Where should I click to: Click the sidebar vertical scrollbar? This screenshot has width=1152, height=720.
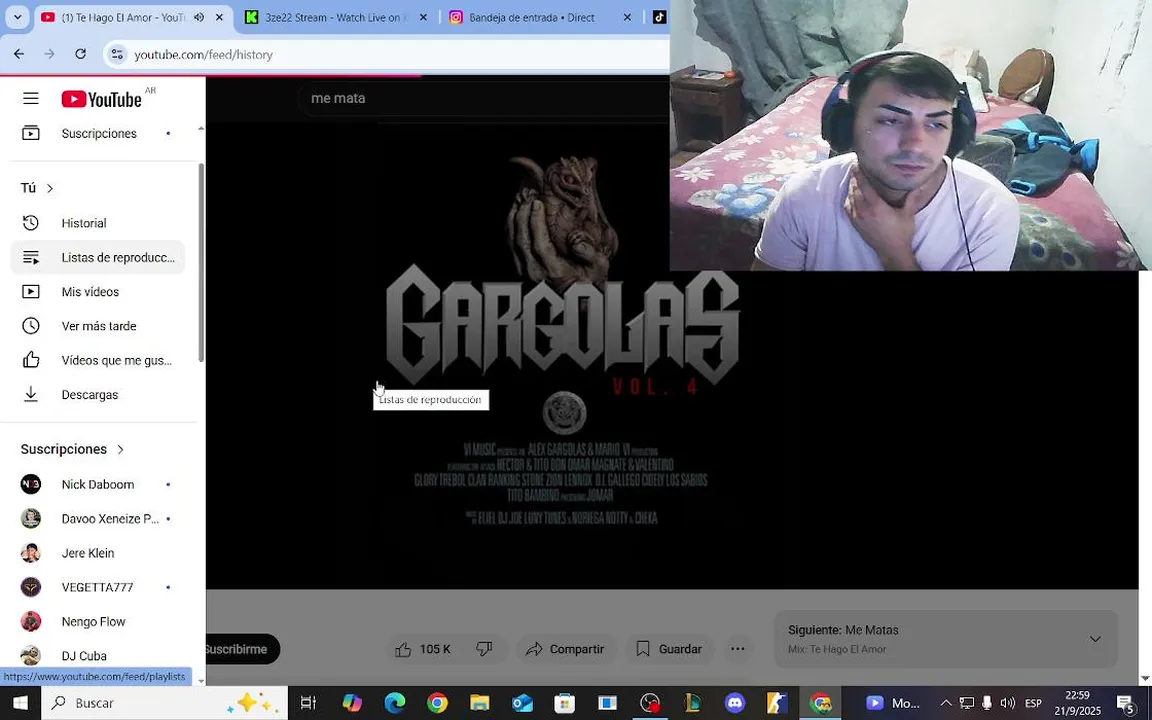coord(201,262)
